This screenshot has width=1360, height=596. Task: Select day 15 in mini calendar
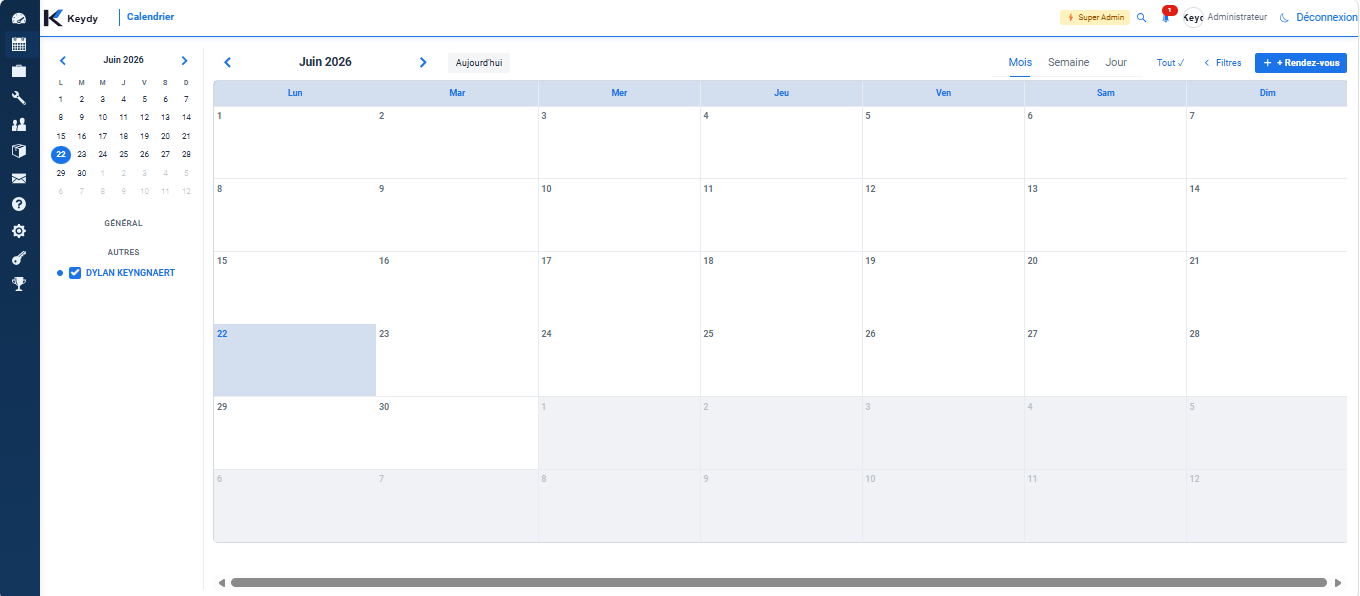pyautogui.click(x=61, y=136)
